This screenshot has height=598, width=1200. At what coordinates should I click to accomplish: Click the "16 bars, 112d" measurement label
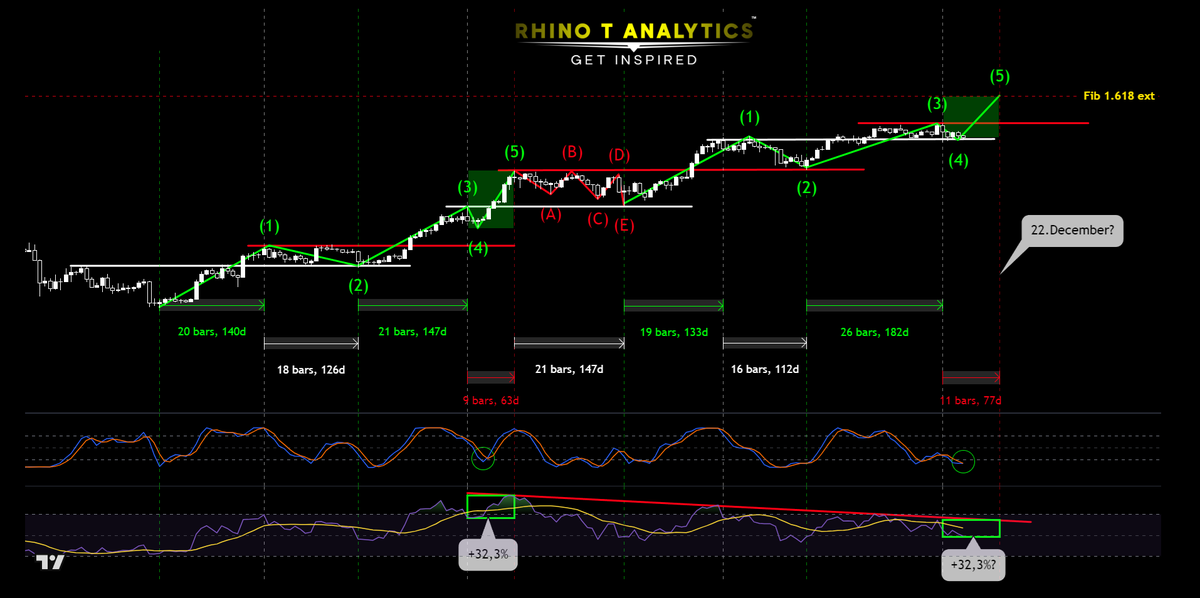(765, 369)
